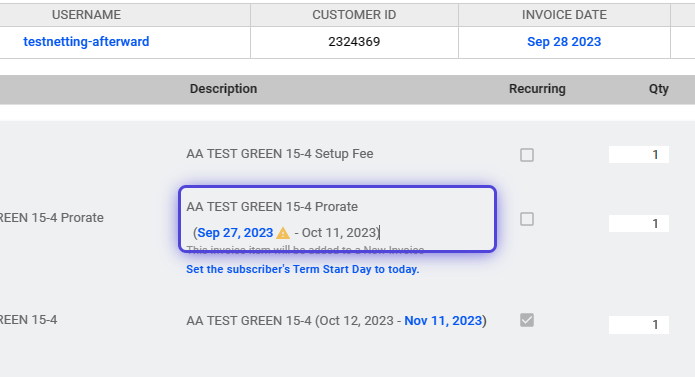
Task: Click the INVOICE DATE column header
Action: tap(564, 15)
